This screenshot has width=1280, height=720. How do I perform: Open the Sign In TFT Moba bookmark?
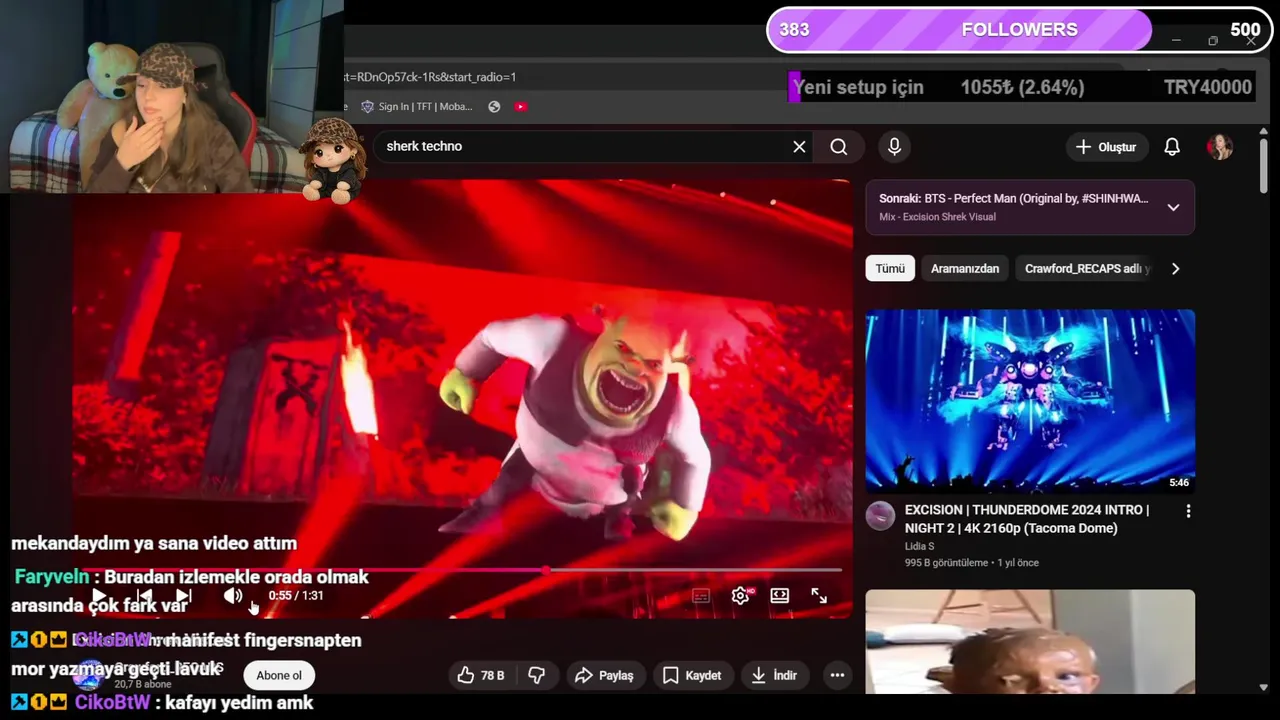pyautogui.click(x=416, y=107)
